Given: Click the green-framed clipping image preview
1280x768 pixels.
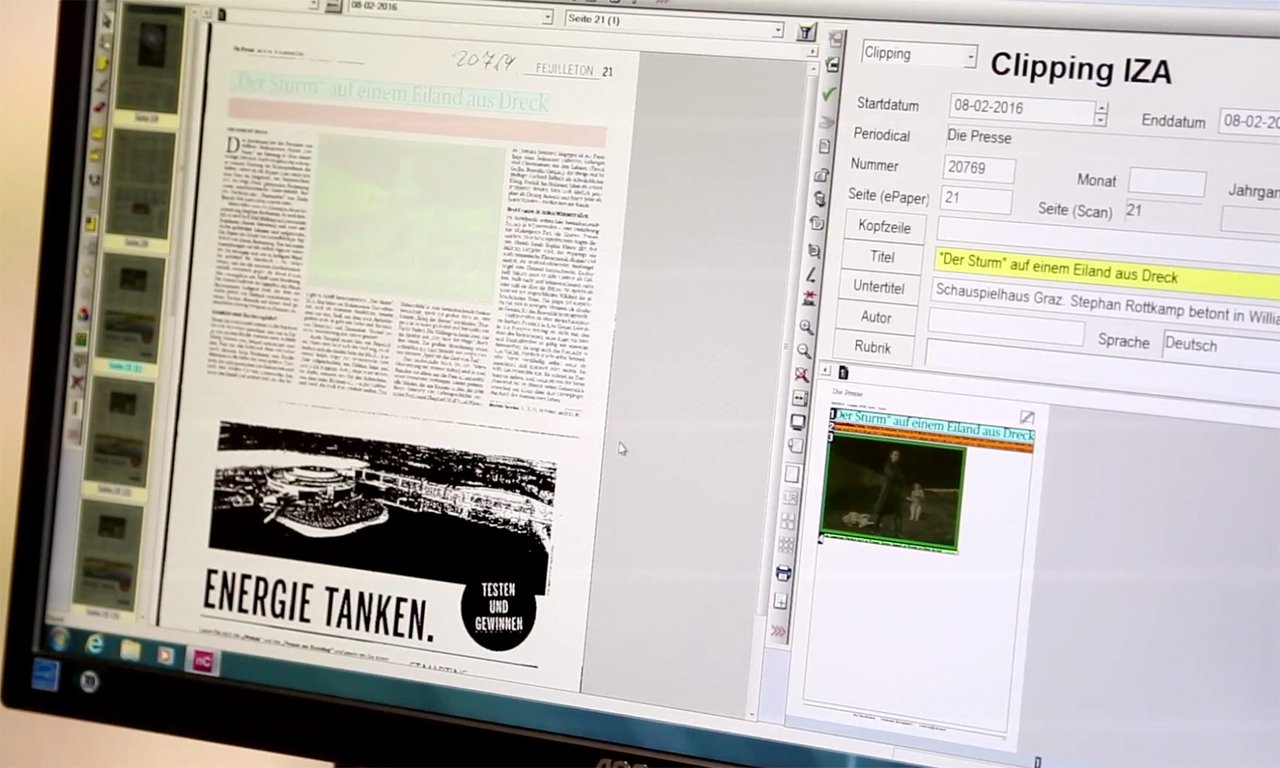Looking at the screenshot, I should click(x=893, y=497).
